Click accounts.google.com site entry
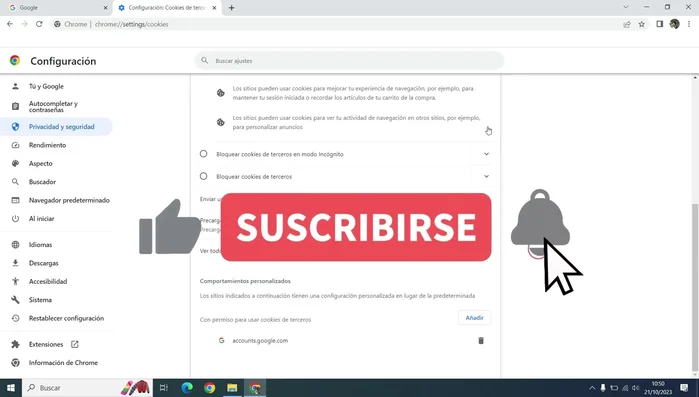Screen dimensions: 699x397 (x=260, y=340)
